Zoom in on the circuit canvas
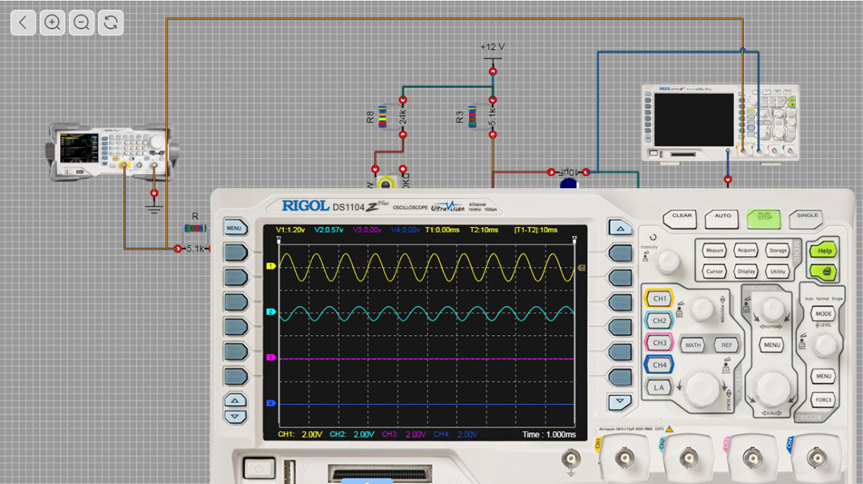This screenshot has width=863, height=484. pyautogui.click(x=53, y=22)
